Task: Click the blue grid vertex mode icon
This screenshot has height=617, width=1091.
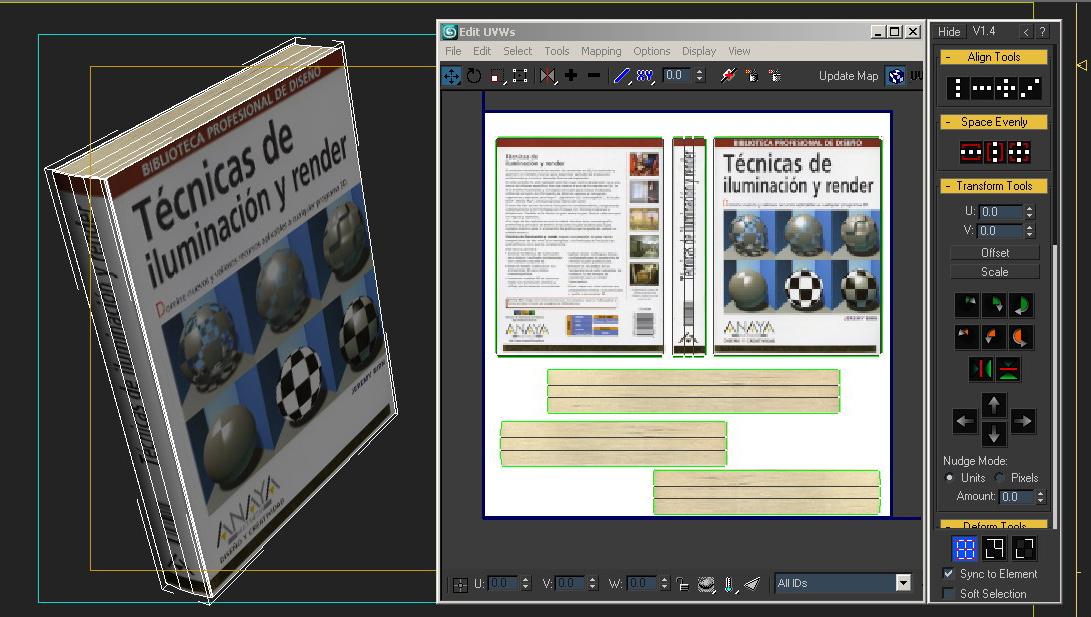Action: [x=964, y=549]
